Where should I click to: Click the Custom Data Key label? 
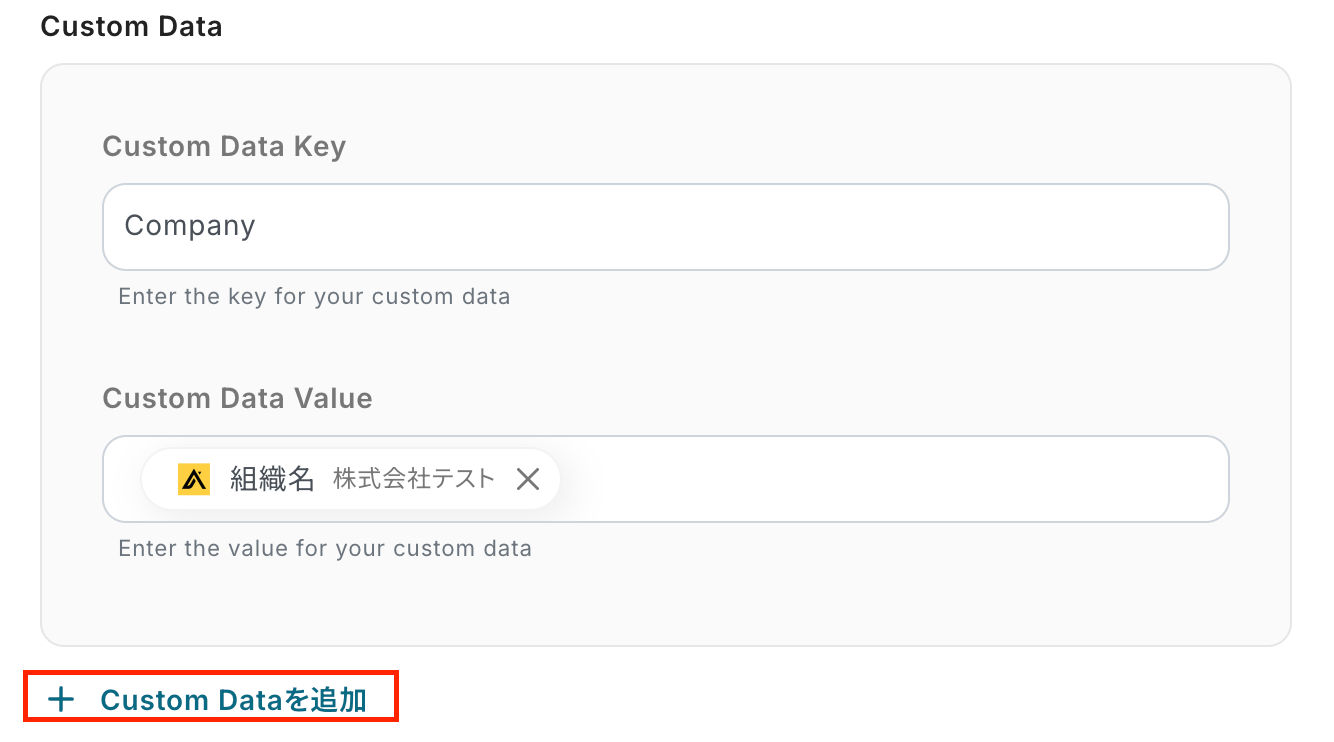[x=224, y=147]
